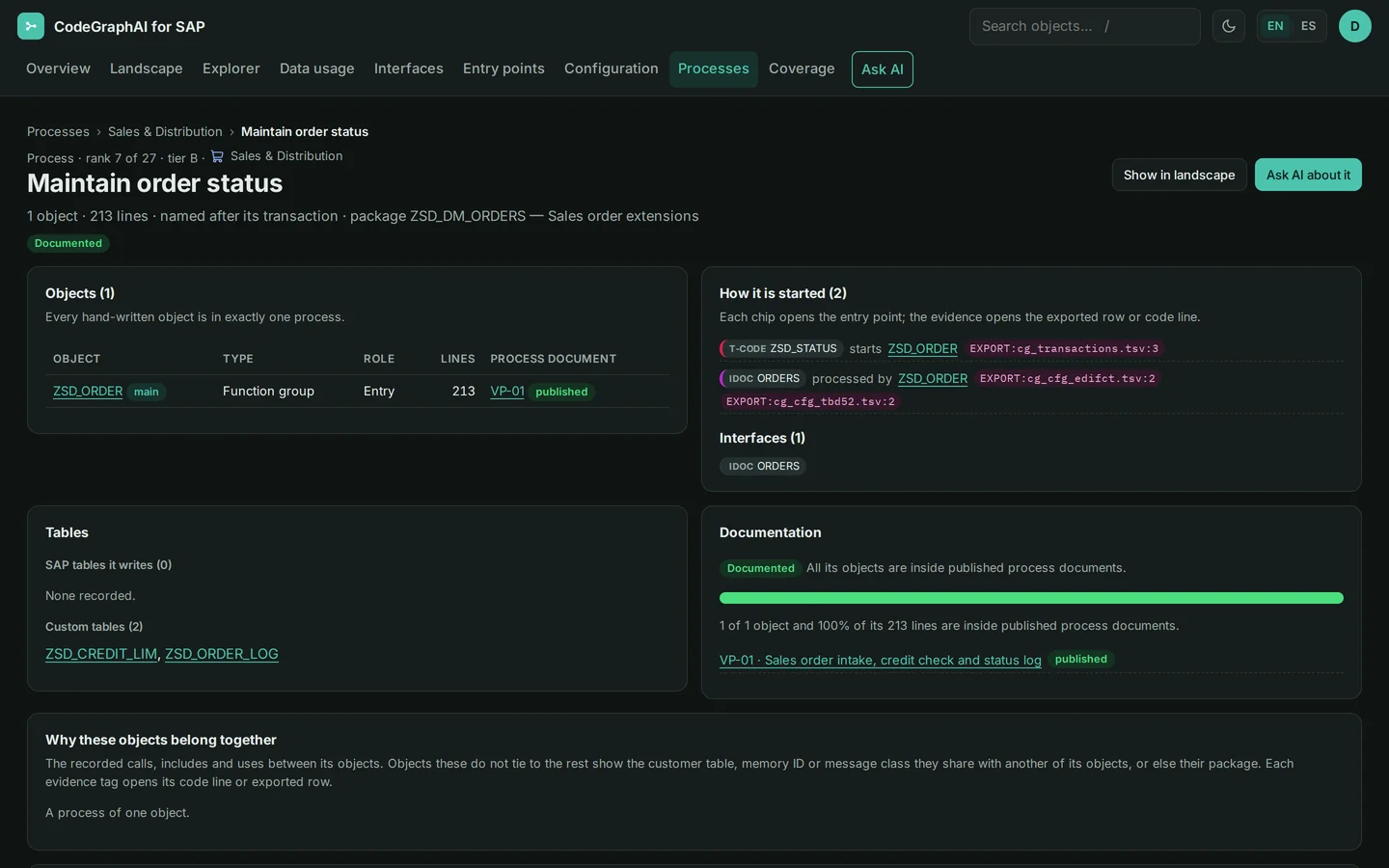Switch language to EN
The width and height of the screenshot is (1389, 868).
1275,26
